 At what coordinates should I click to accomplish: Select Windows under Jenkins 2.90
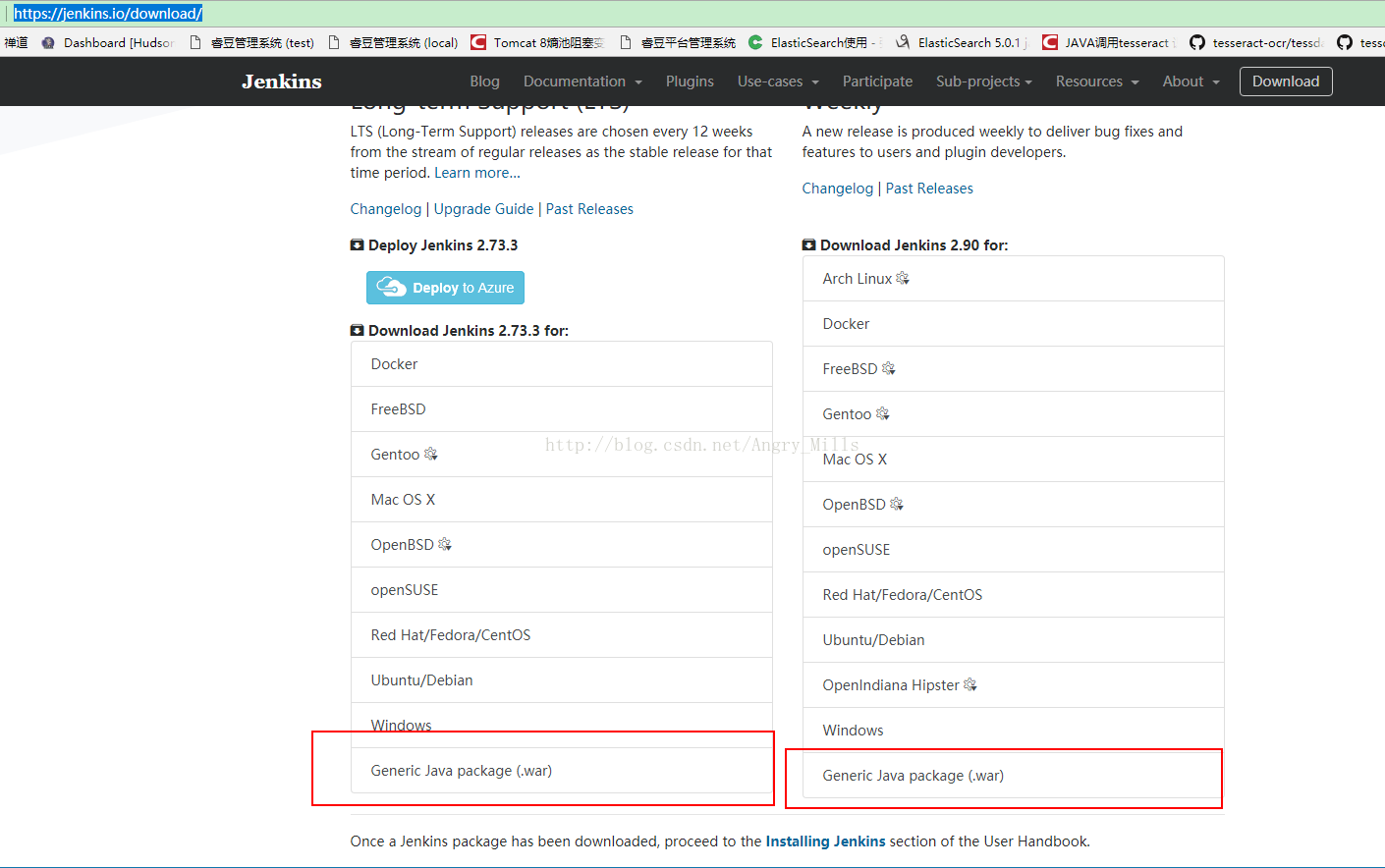click(x=1014, y=731)
